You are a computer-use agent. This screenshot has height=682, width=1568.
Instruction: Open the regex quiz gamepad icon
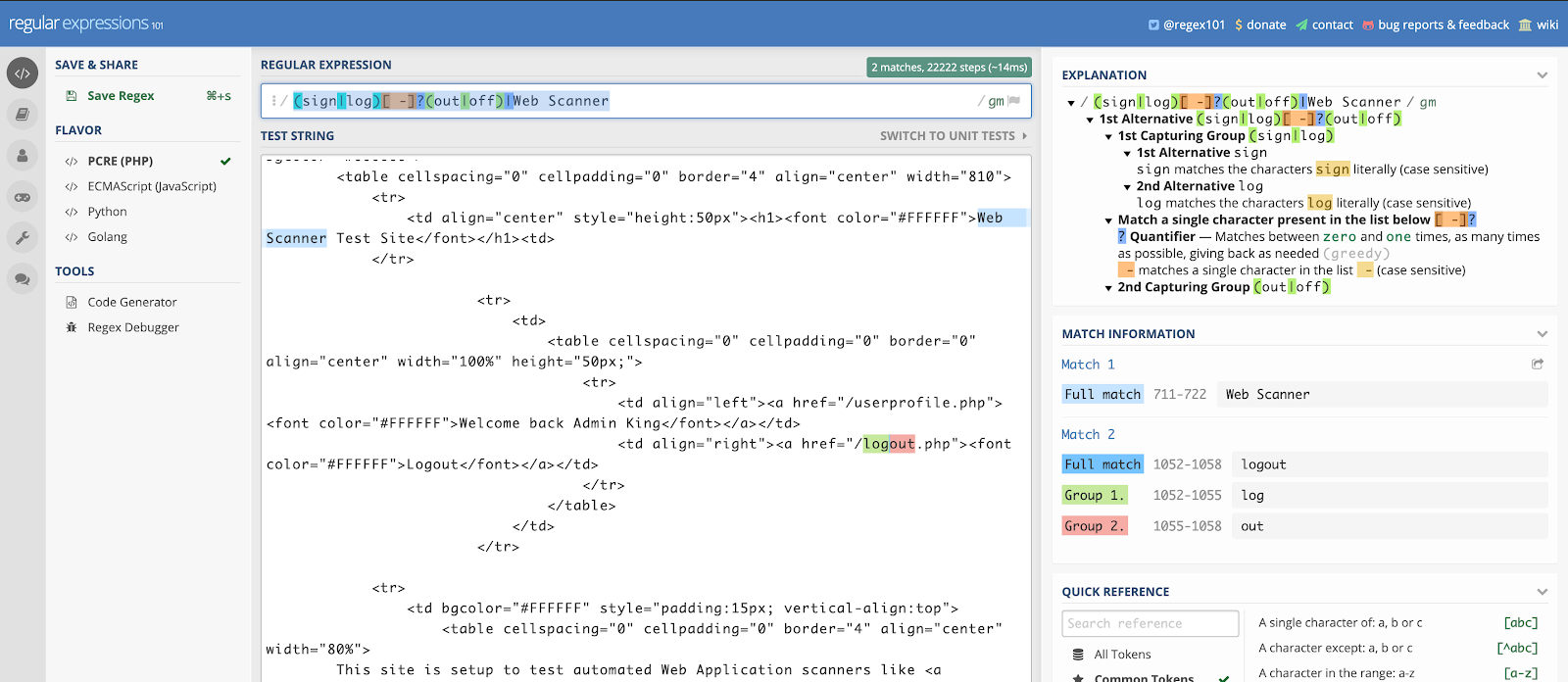coord(23,197)
